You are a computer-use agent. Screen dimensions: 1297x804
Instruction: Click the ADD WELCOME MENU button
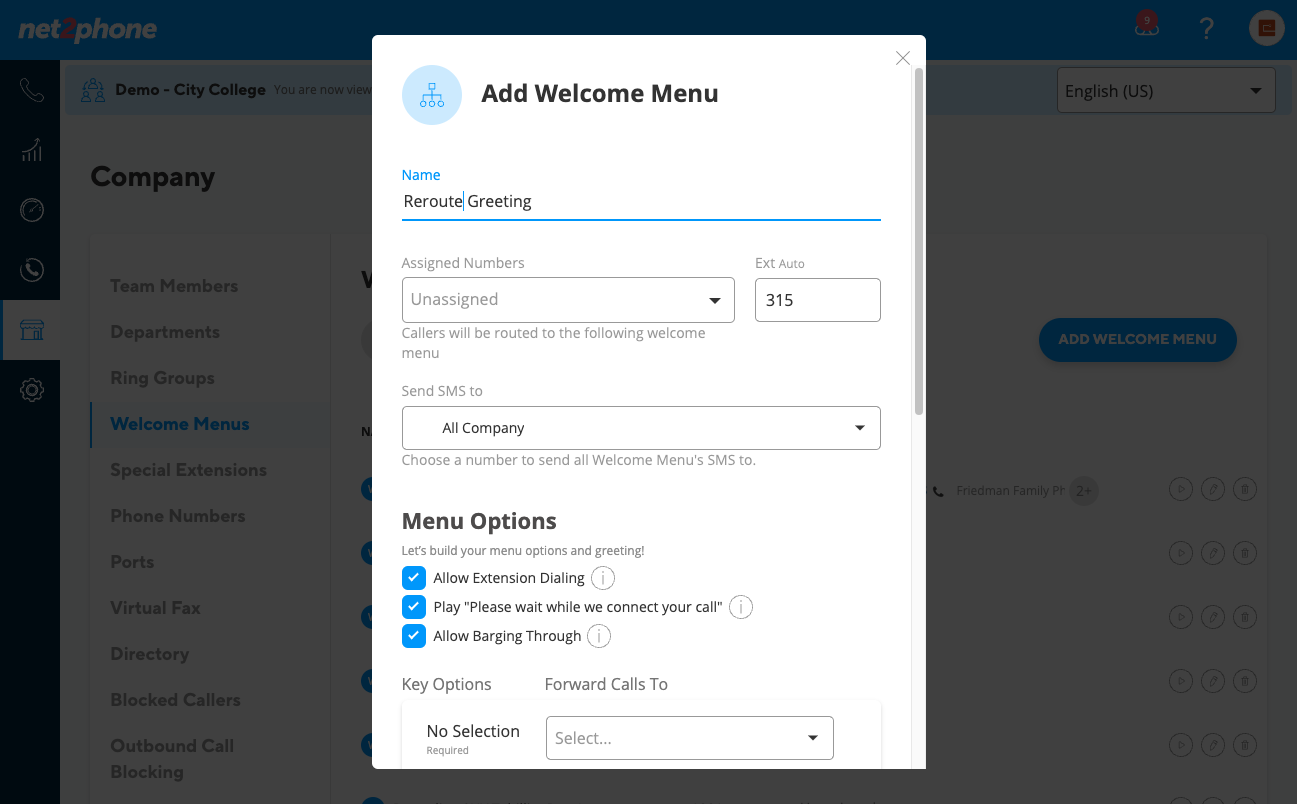1138,339
